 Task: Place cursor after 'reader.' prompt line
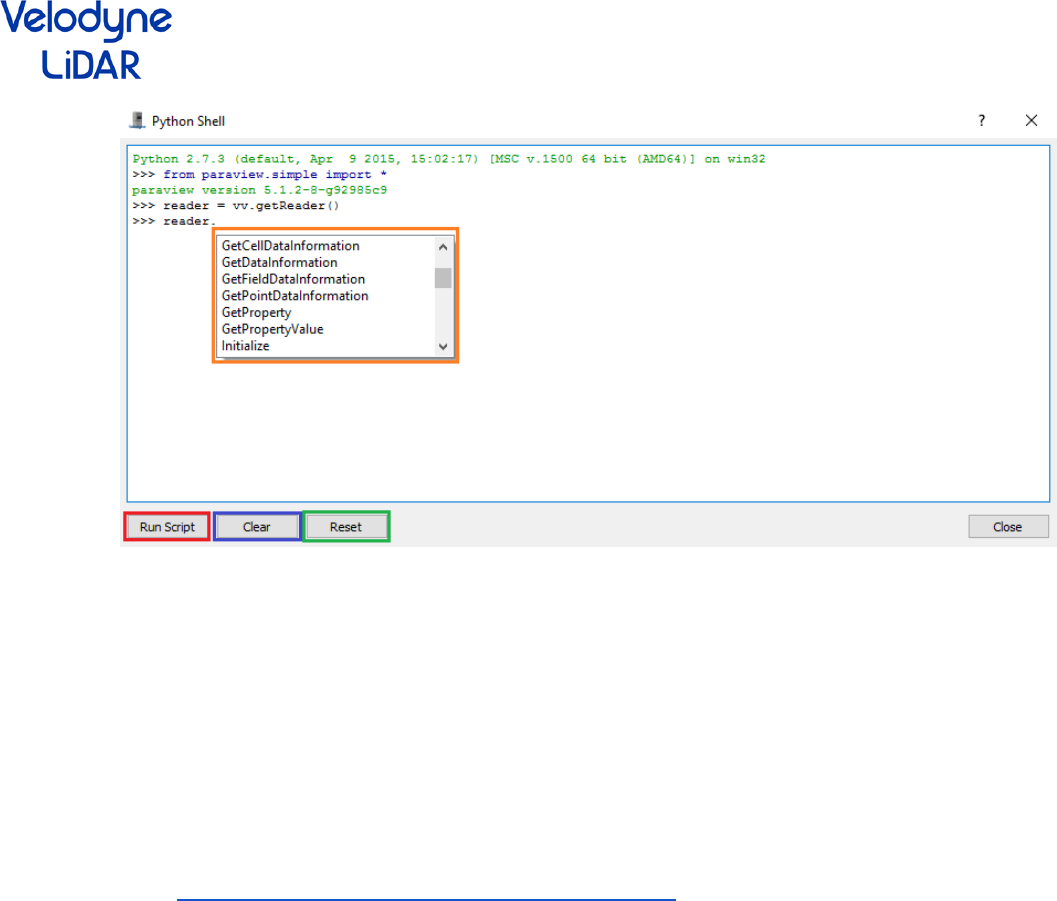(216, 222)
